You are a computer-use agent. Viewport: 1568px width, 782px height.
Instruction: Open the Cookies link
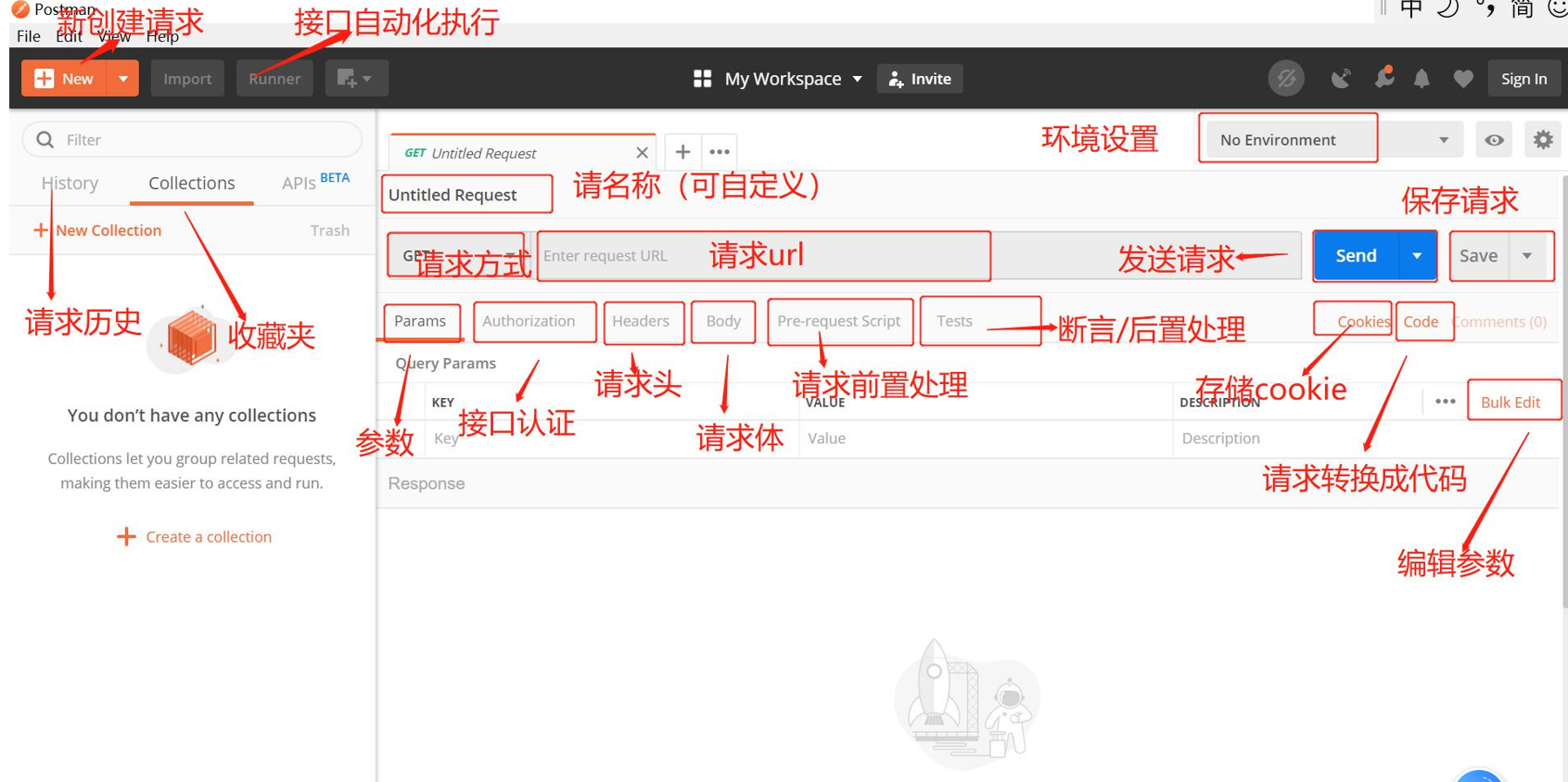tap(1363, 322)
